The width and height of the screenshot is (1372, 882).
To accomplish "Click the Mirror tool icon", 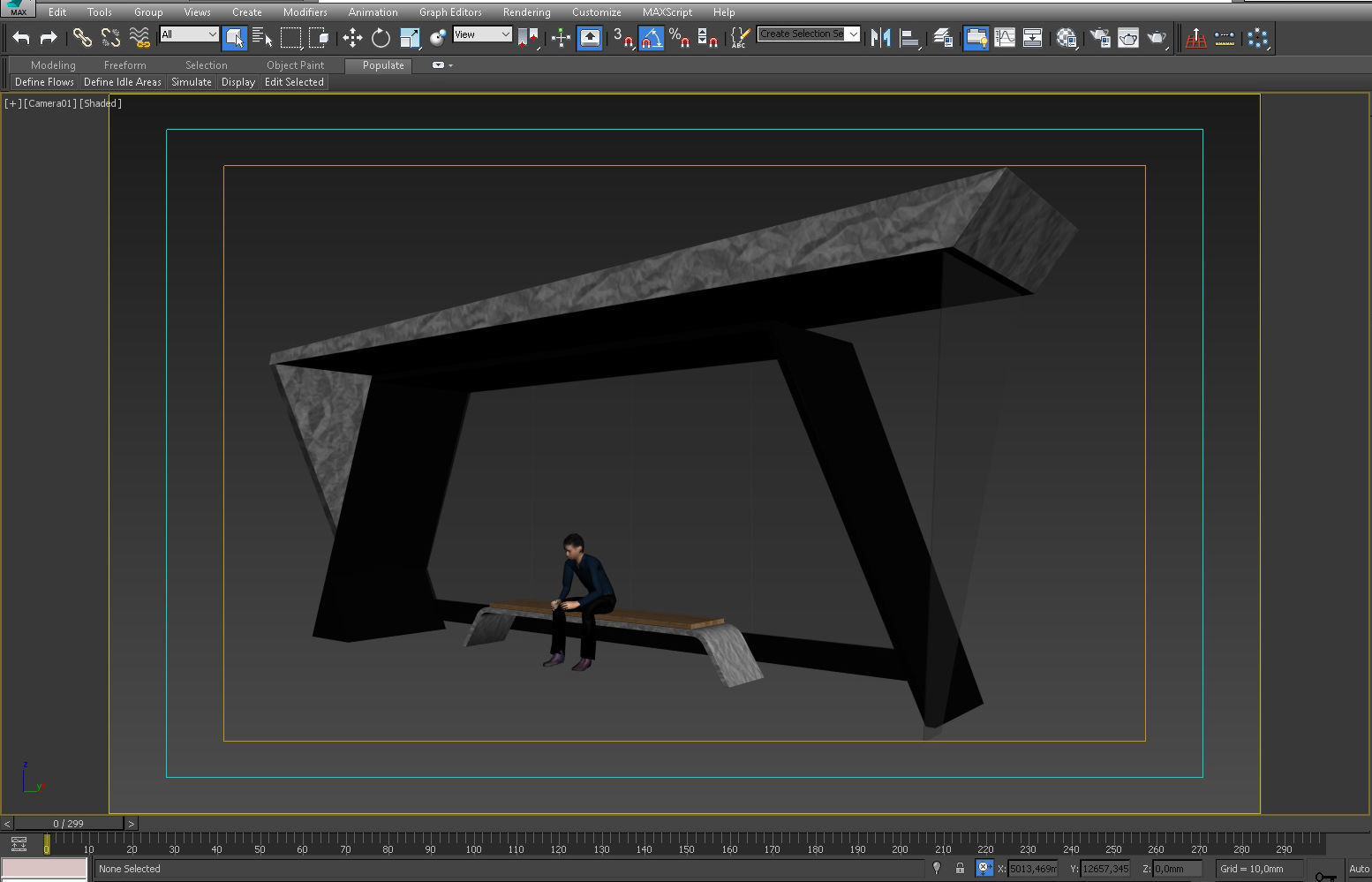I will pos(881,37).
